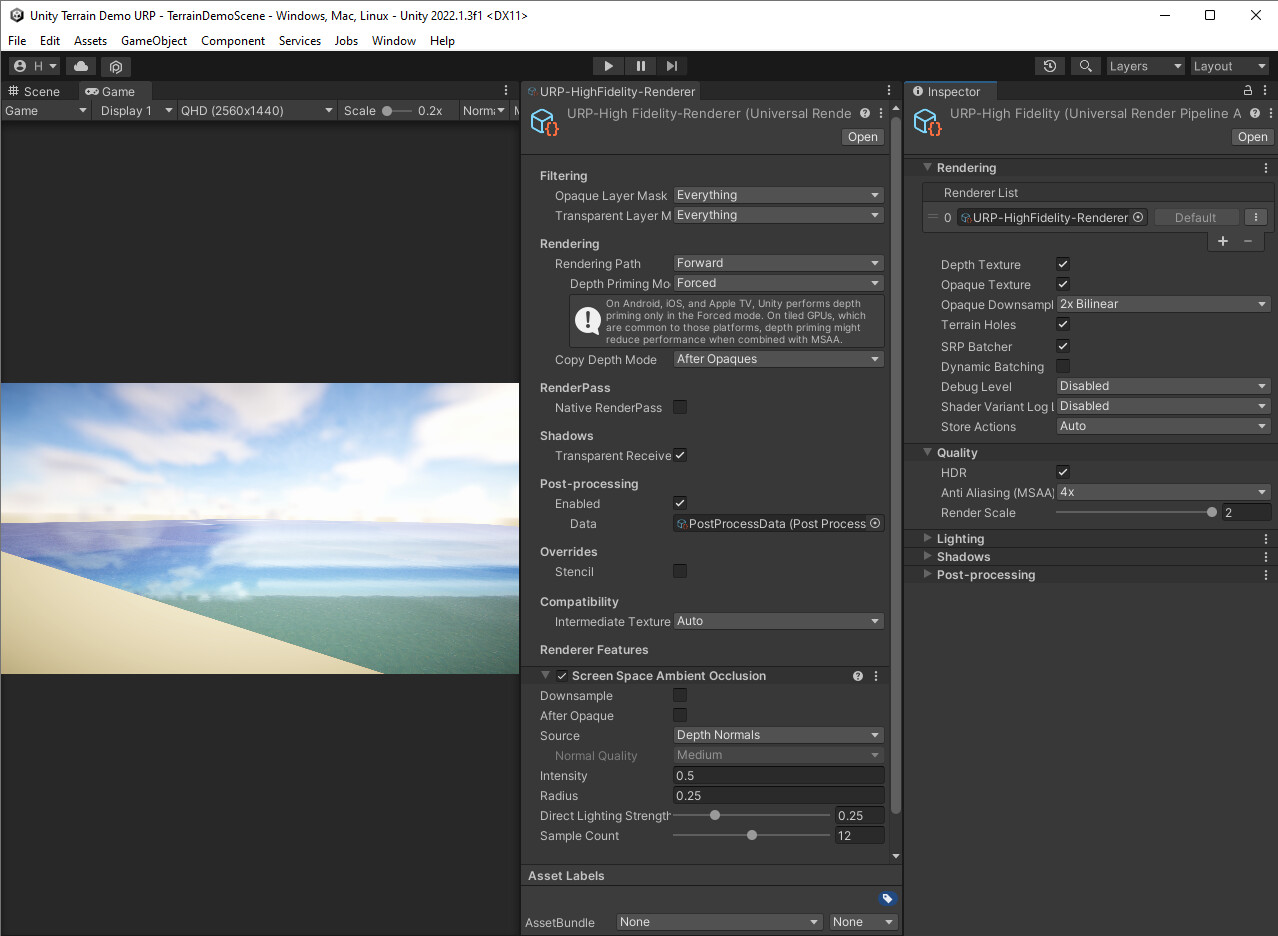
Task: Click the Plastic SCM icon next to the cloud
Action: click(115, 66)
